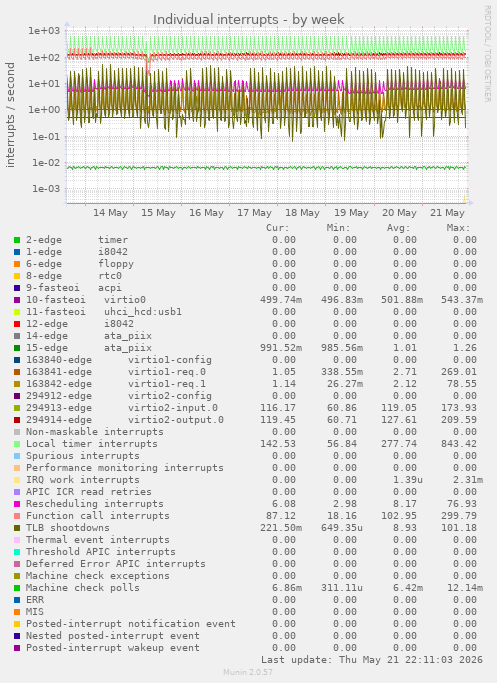Viewport: 497px width, 683px height.
Task: Click the olive TLB shootdowns legend swatch
Action: [17, 528]
